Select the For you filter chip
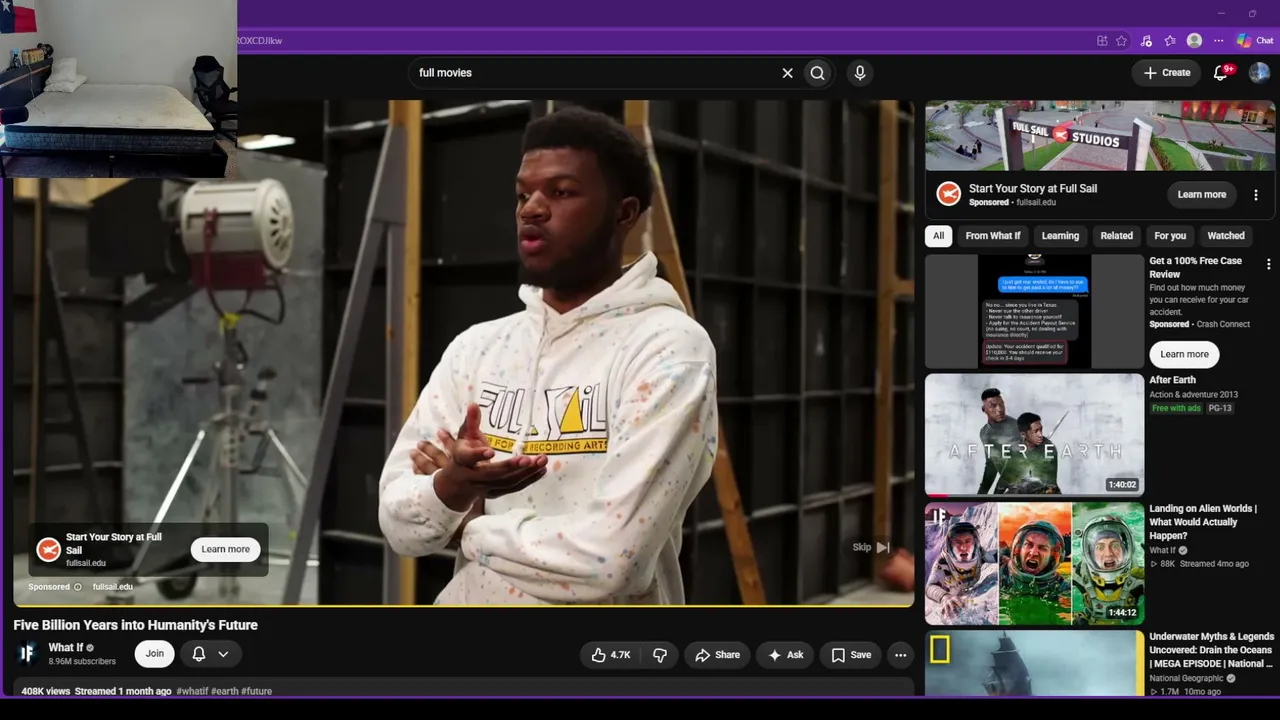The image size is (1280, 720). (1170, 236)
